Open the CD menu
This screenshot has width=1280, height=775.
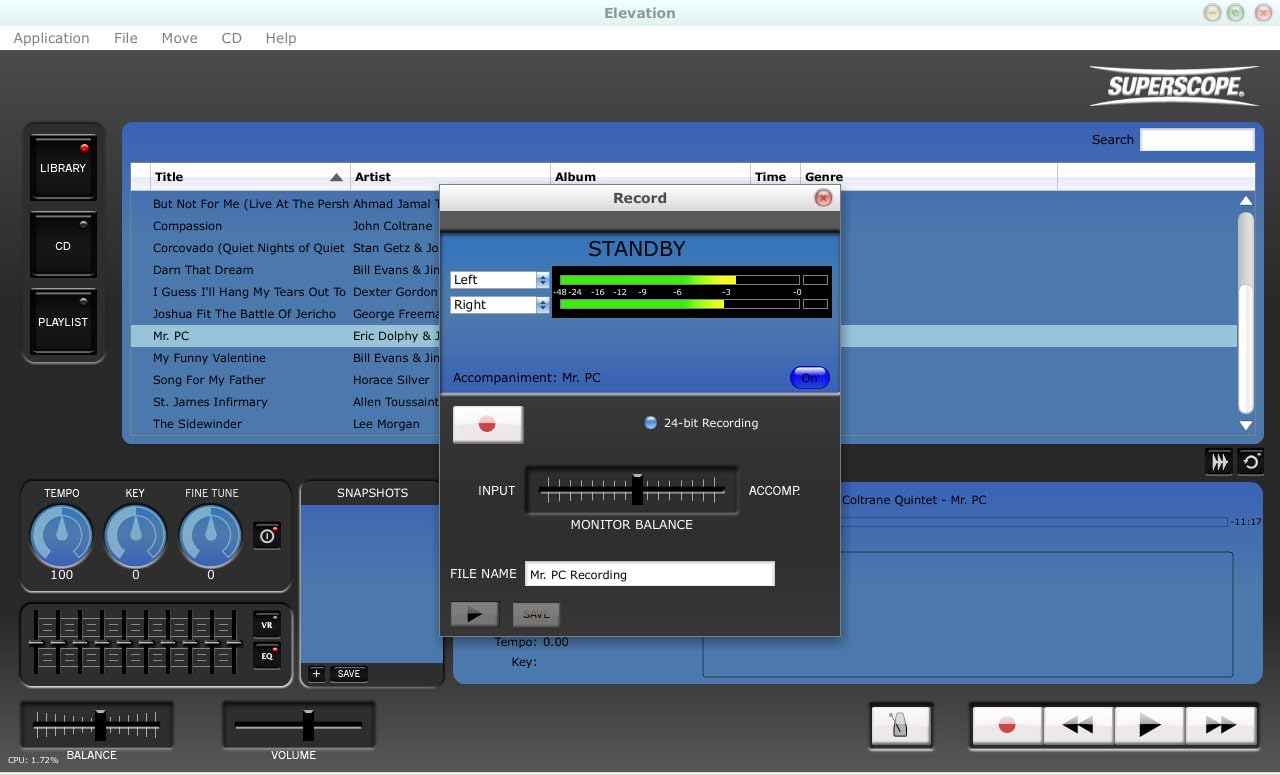(231, 38)
